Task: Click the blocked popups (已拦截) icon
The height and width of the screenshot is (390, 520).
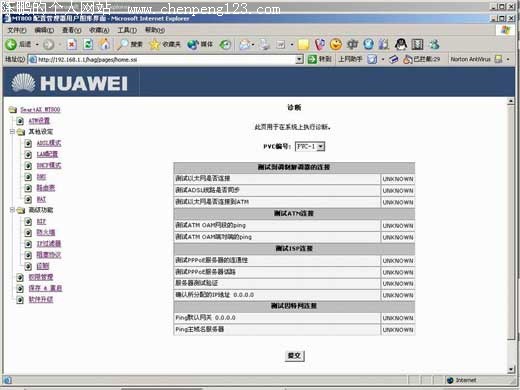Action: pos(408,59)
